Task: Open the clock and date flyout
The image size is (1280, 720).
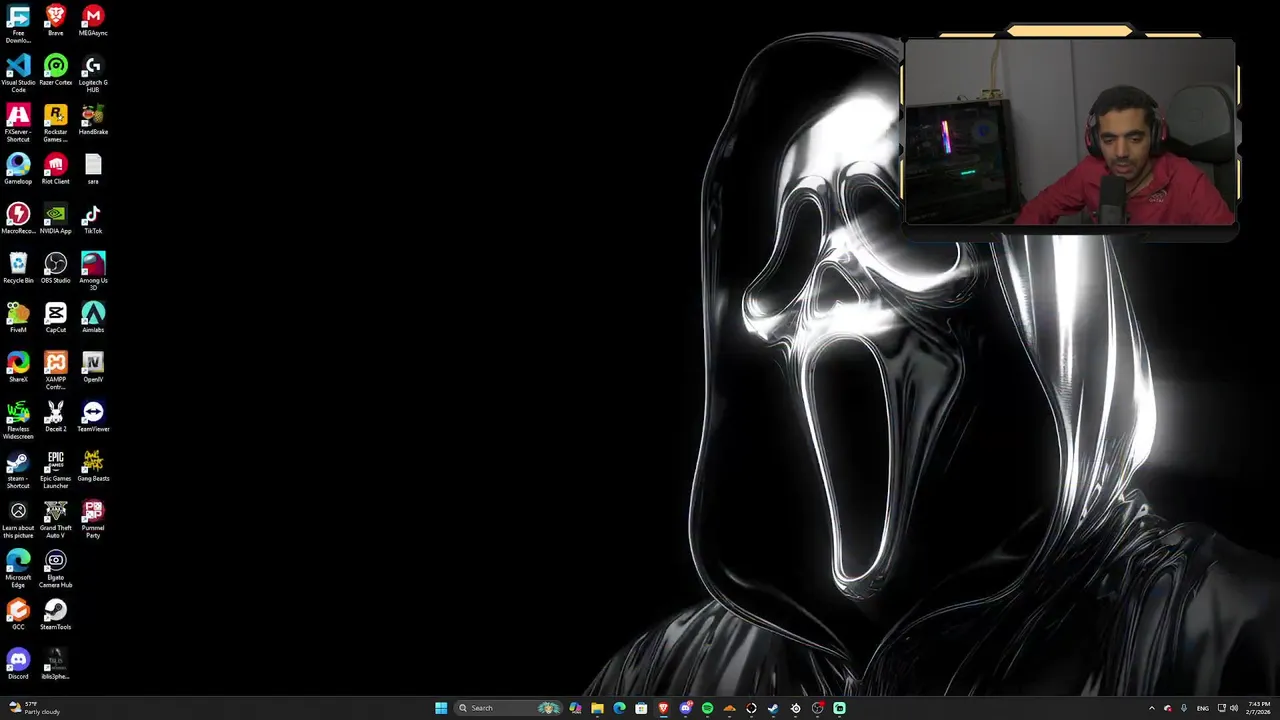Action: coord(1260,708)
